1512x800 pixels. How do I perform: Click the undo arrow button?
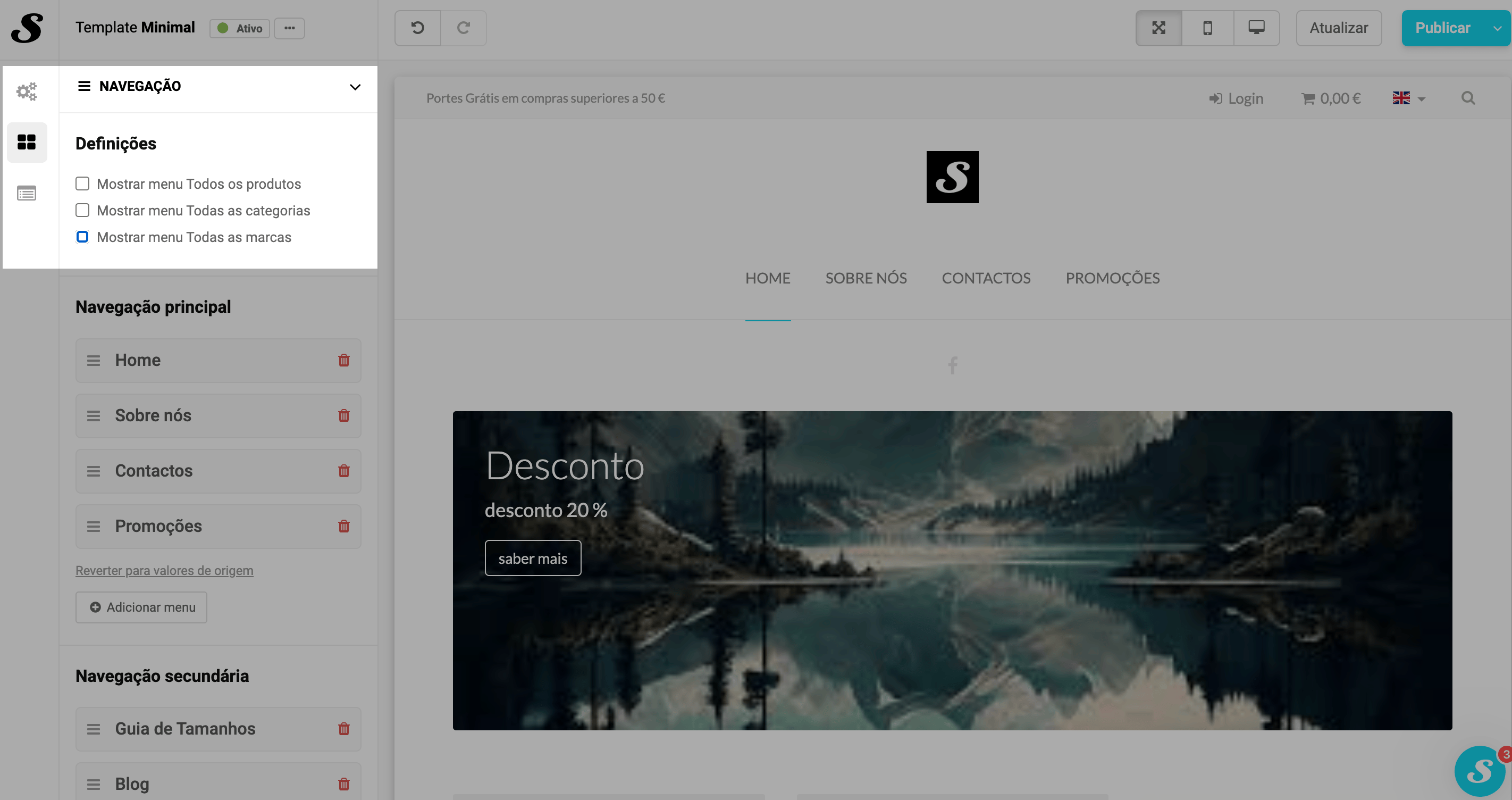tap(417, 28)
